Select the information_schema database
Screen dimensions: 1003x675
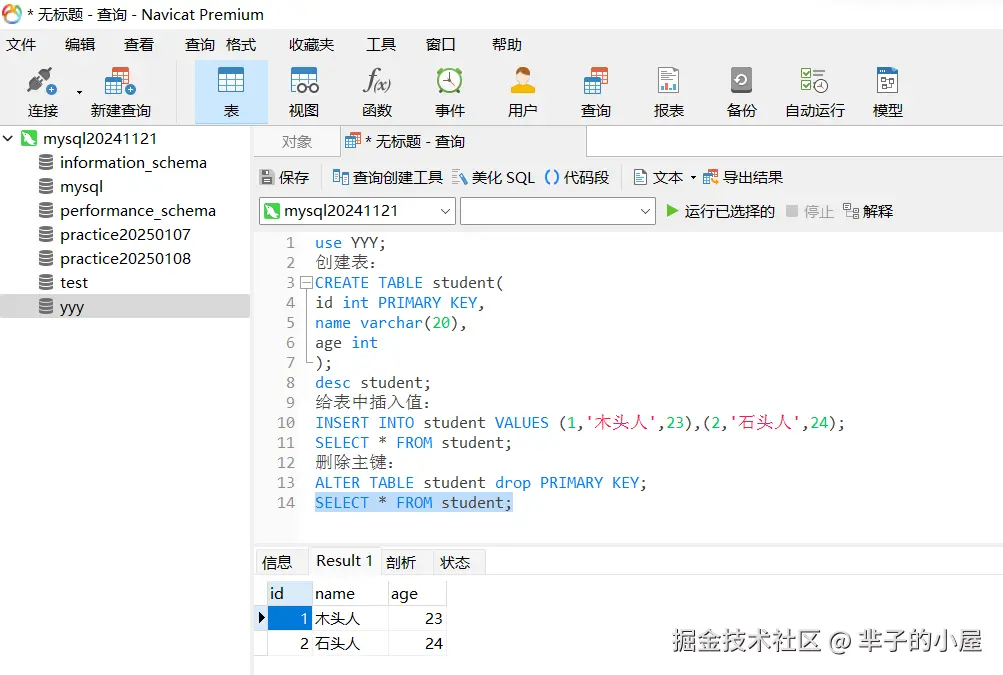[133, 163]
